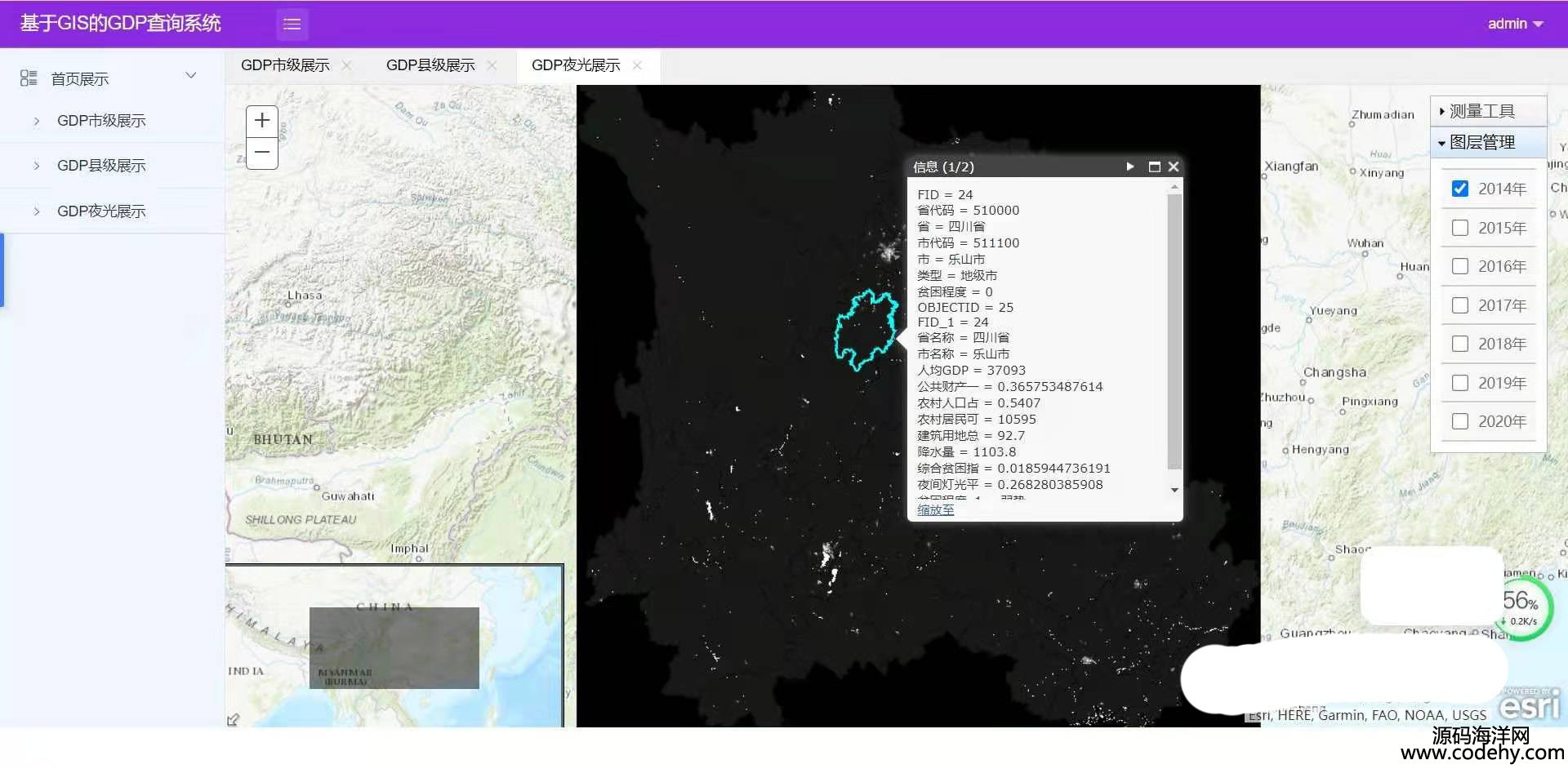This screenshot has height=769, width=1568.
Task: Click the Lhasa label on map
Action: pyautogui.click(x=305, y=296)
